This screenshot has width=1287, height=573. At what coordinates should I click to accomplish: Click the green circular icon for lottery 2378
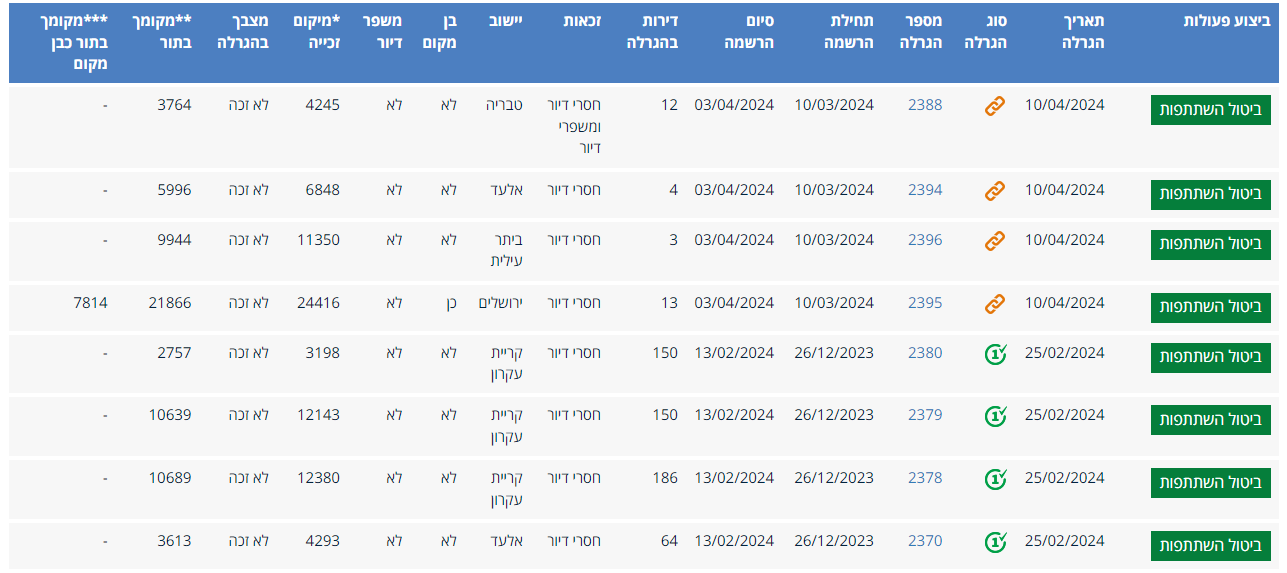tap(994, 479)
